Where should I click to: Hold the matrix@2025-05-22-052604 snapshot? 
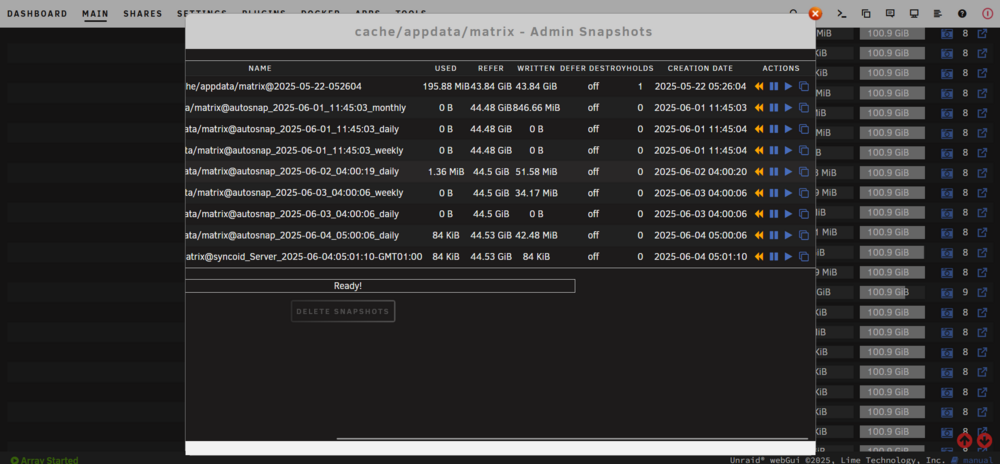[x=774, y=86]
